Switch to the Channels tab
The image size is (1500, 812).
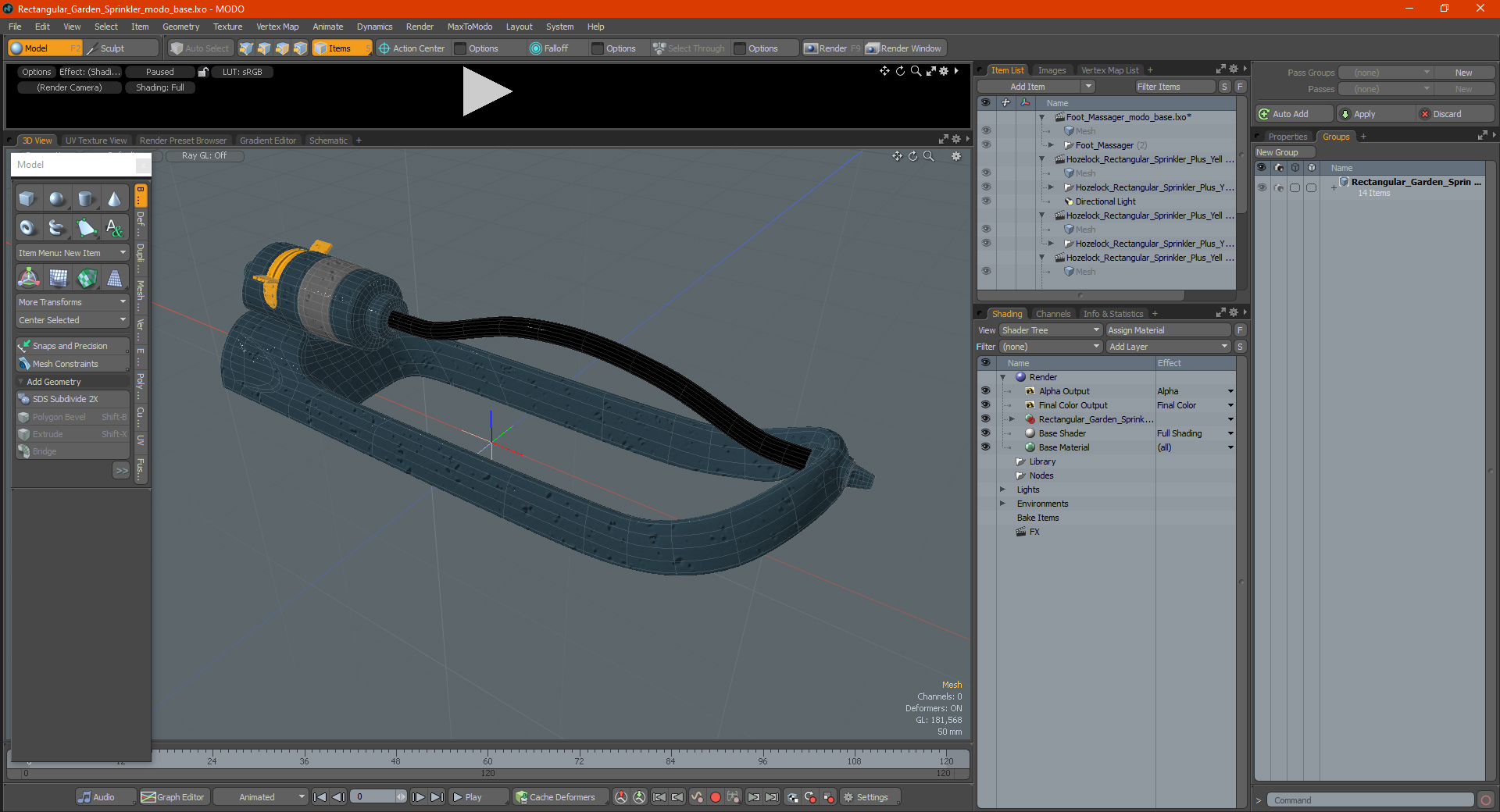(x=1053, y=314)
